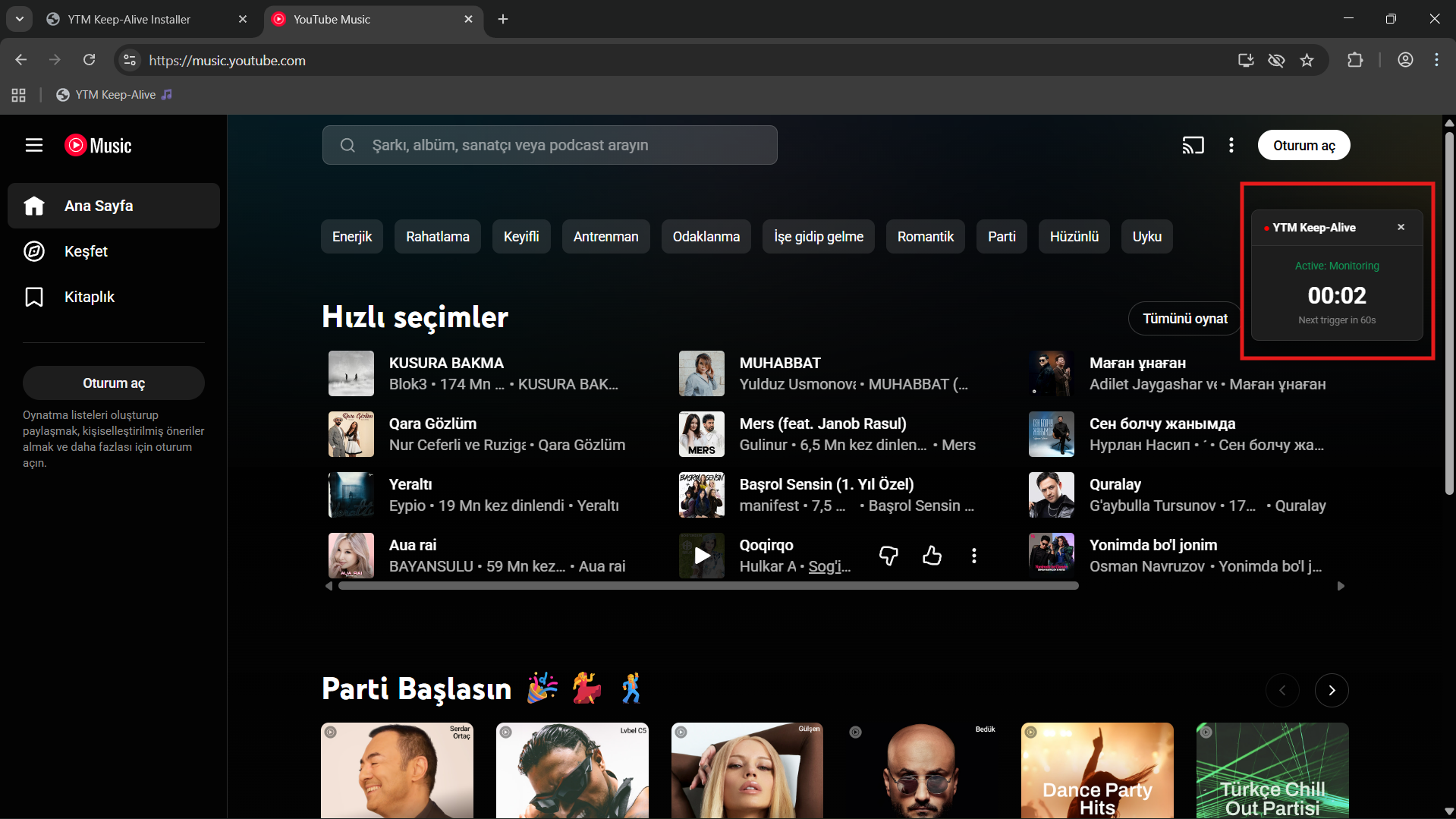Viewport: 1456px width, 819px height.
Task: Like the Qoqirqo track
Action: tap(932, 555)
